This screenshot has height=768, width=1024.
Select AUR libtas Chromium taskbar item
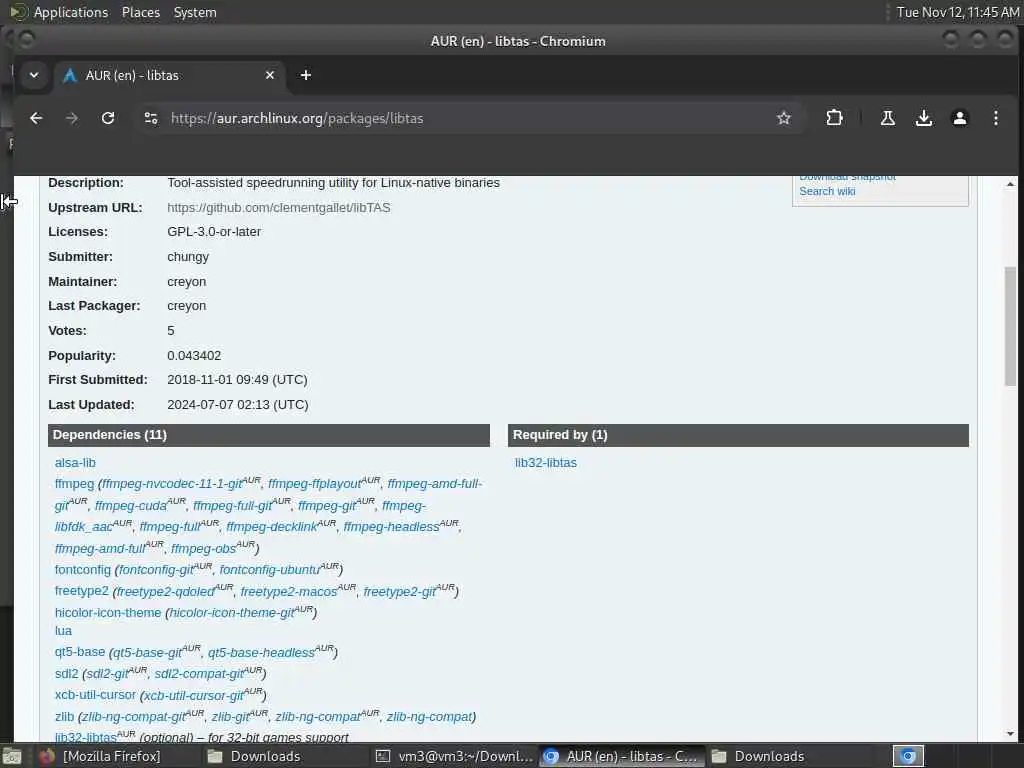[622, 756]
